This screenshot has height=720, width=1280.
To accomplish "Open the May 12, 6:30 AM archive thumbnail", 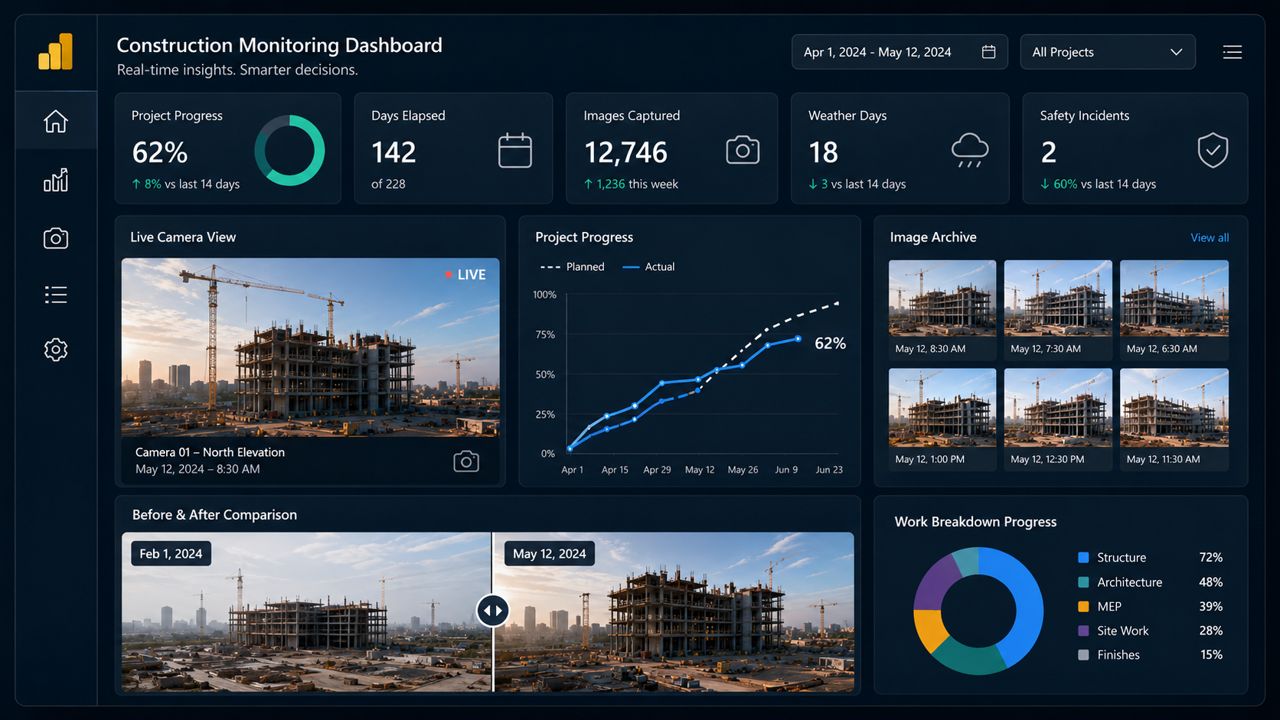I will 1174,310.
